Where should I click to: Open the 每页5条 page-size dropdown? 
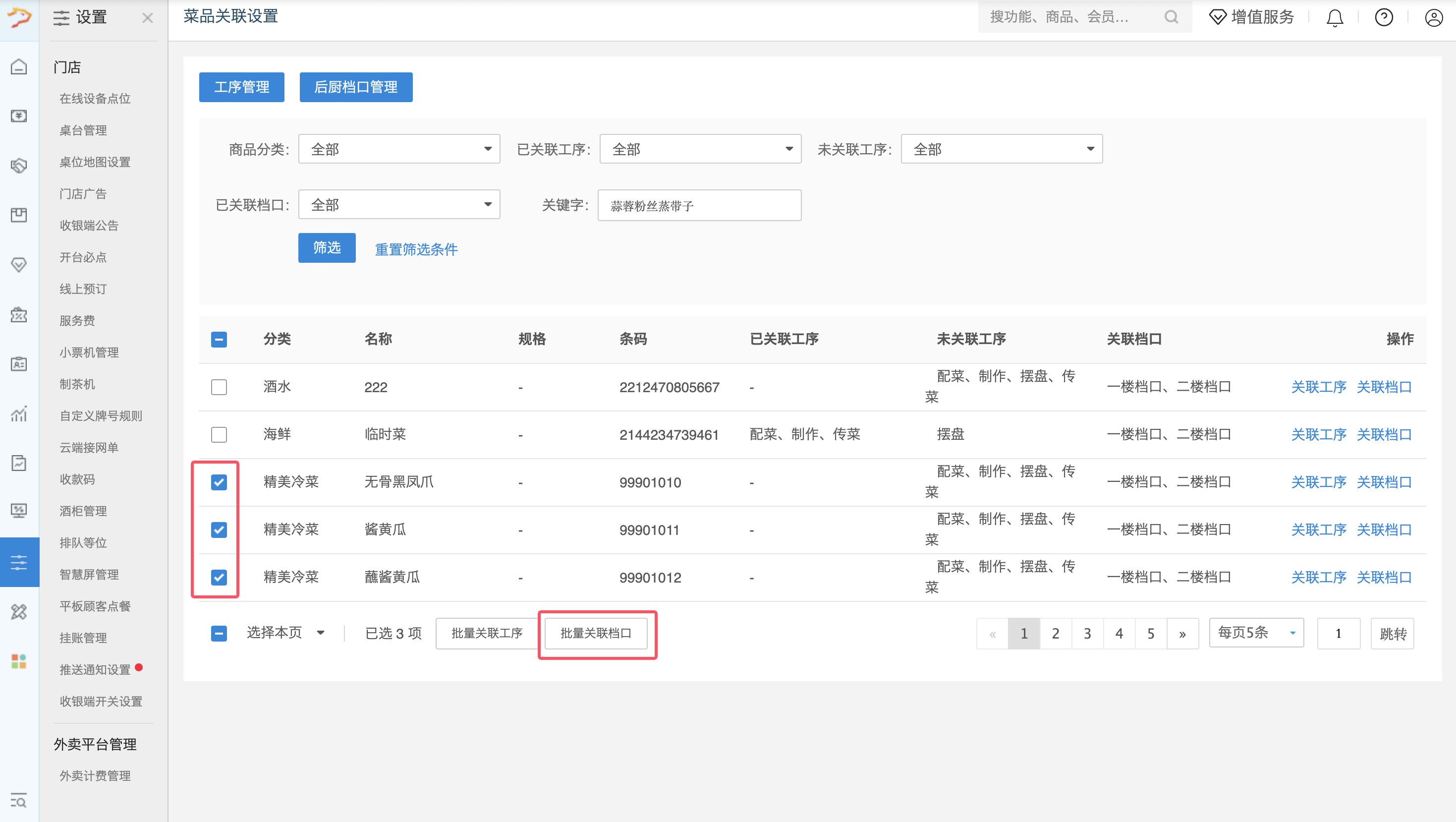[x=1256, y=633]
